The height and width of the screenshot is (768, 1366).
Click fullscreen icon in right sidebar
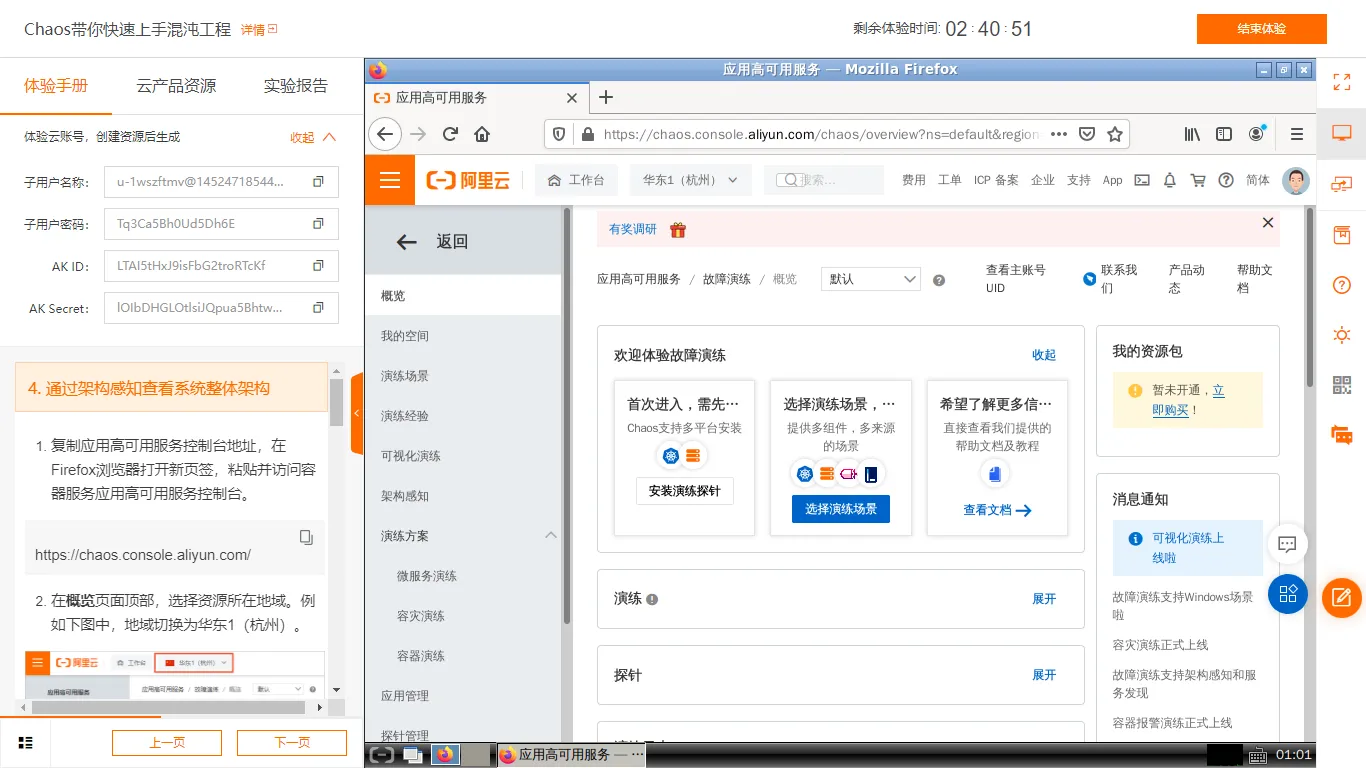tap(1342, 82)
